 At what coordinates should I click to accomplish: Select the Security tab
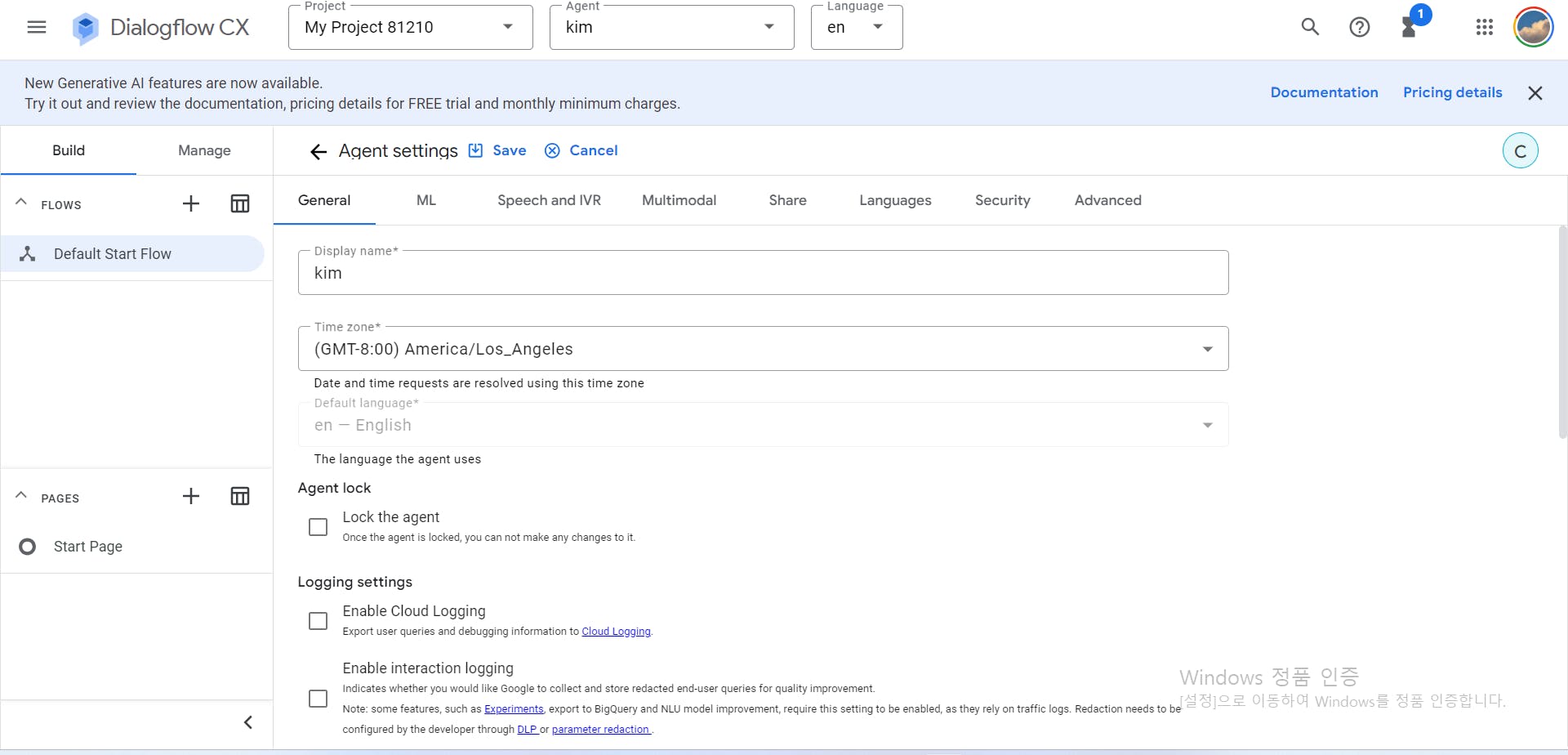coord(1002,200)
